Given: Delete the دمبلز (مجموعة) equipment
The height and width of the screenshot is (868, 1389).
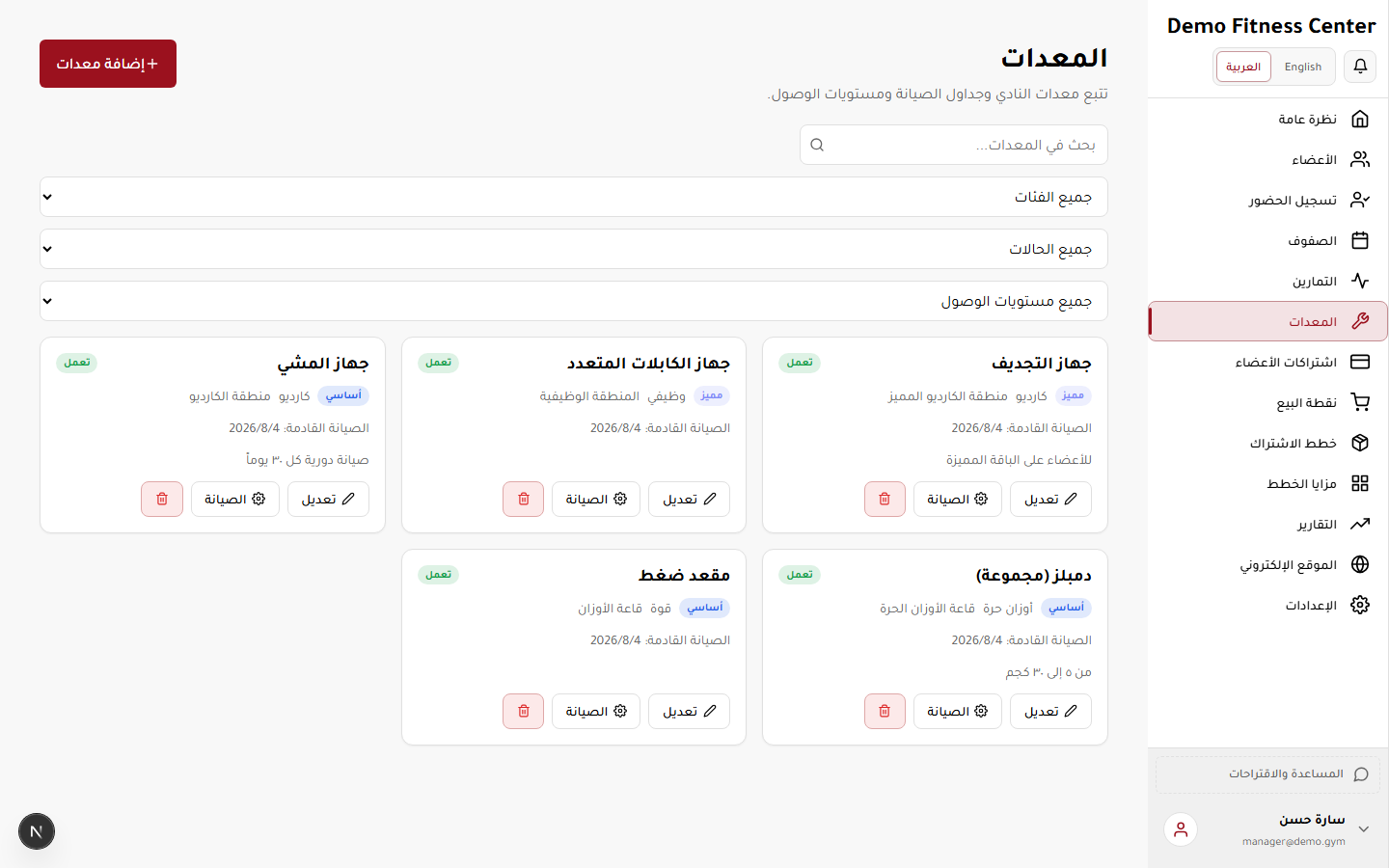Looking at the screenshot, I should pyautogui.click(x=885, y=711).
